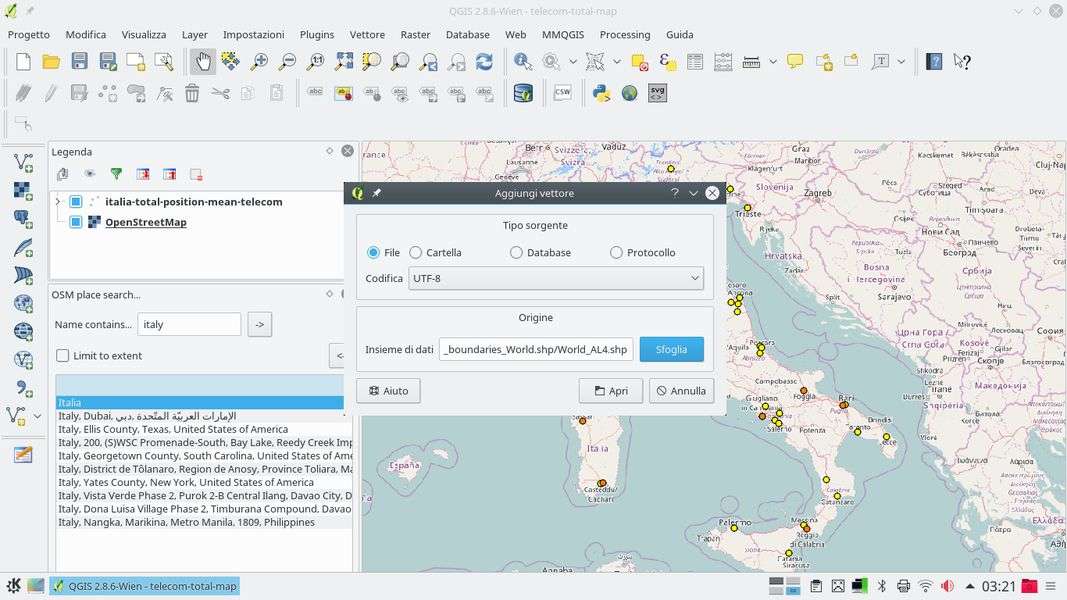This screenshot has width=1067, height=600.
Task: Open the Processing menu
Action: tap(624, 34)
